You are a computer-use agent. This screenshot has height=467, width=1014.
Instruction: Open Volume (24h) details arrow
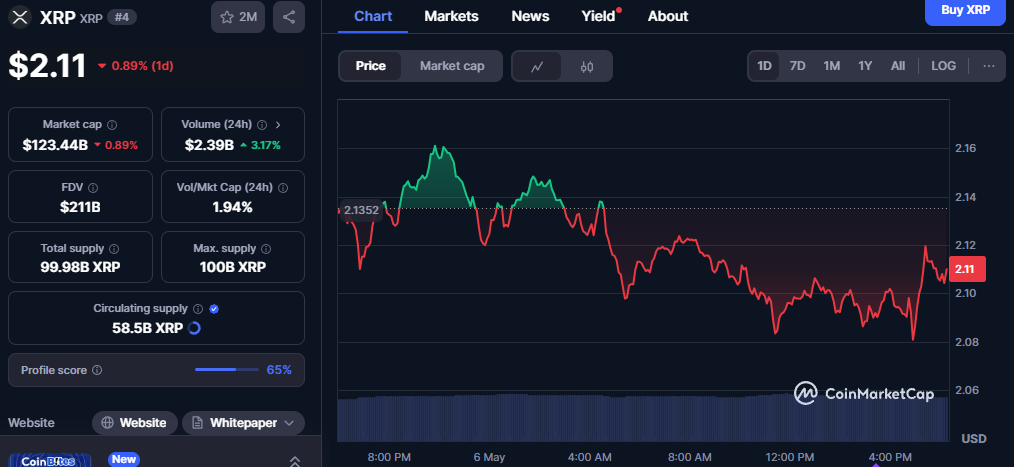[x=279, y=125]
